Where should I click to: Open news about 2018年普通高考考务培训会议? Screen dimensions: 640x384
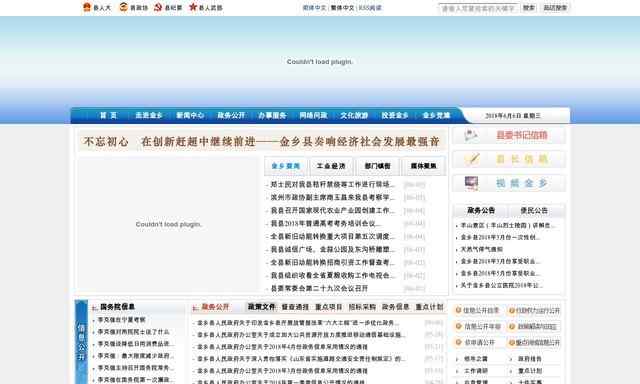click(325, 224)
